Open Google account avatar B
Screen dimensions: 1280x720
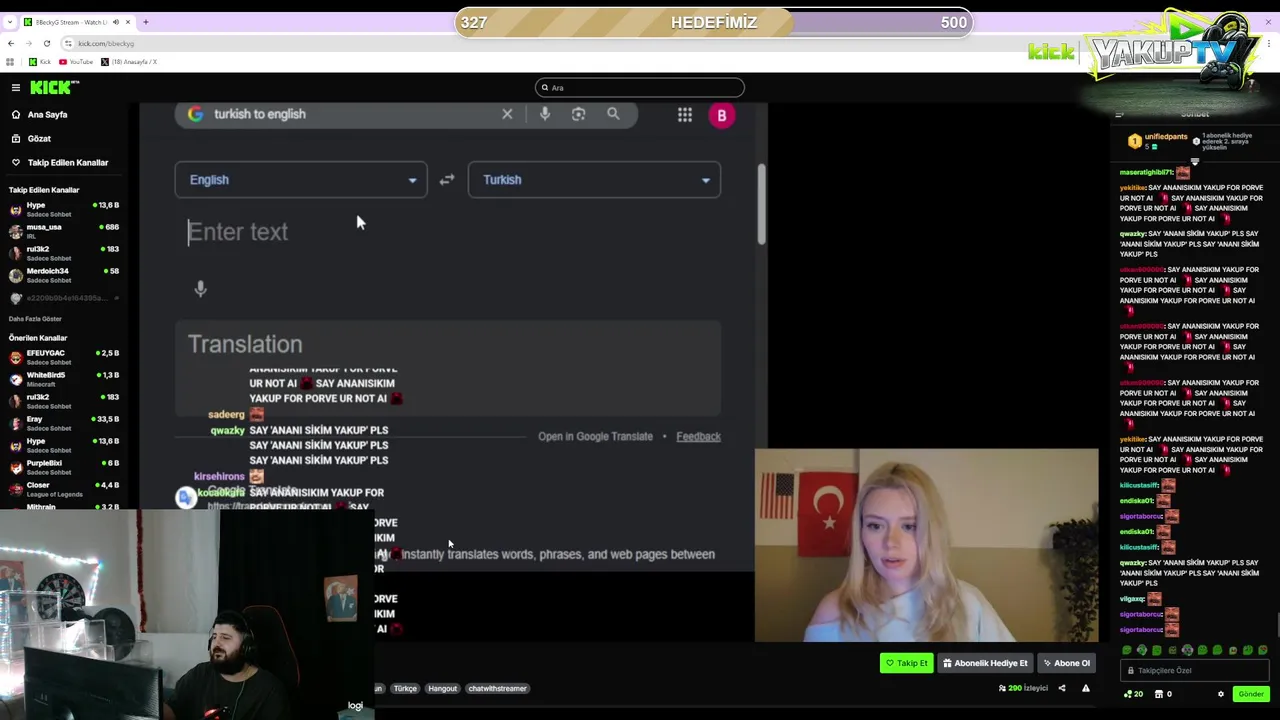(x=722, y=115)
